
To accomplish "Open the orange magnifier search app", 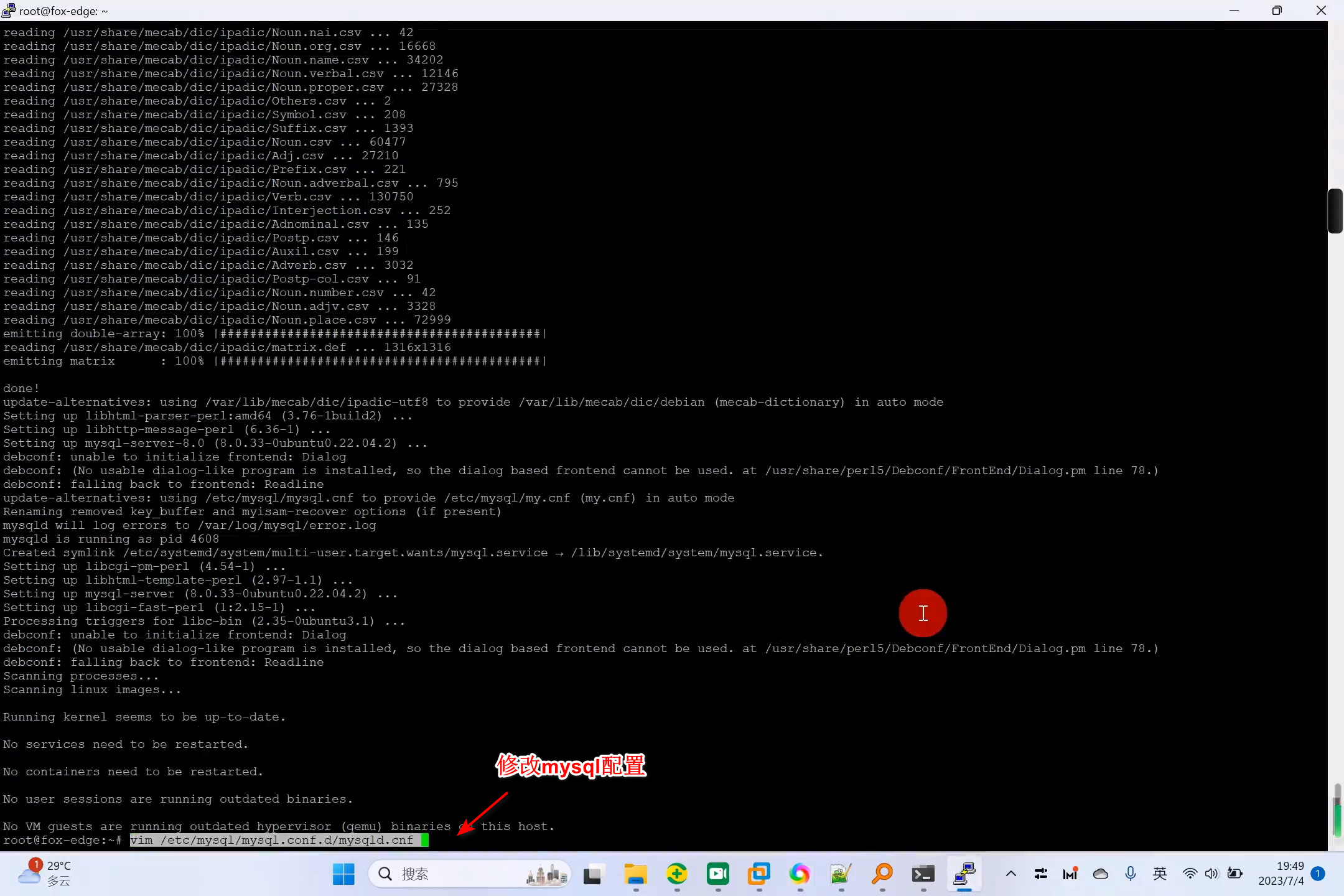I will coord(882,874).
